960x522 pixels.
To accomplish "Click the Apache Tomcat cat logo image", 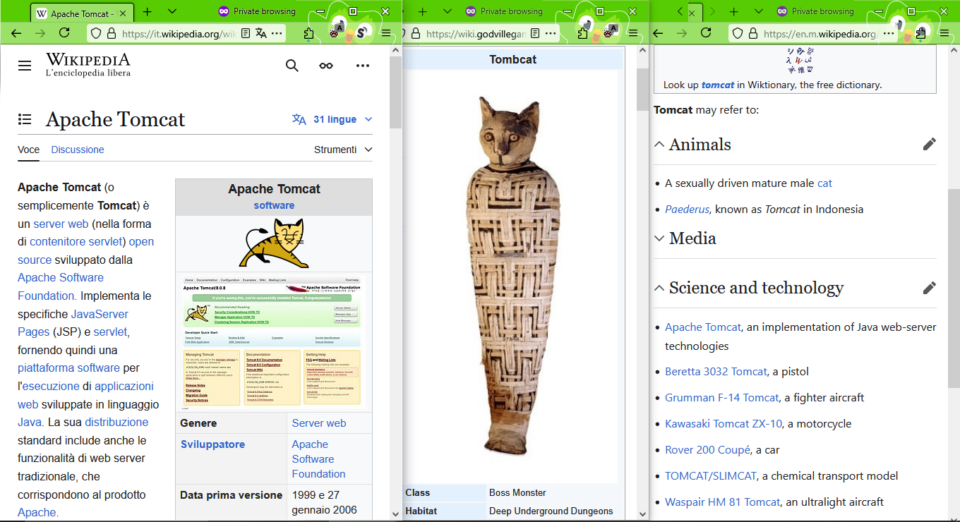I will (274, 244).
